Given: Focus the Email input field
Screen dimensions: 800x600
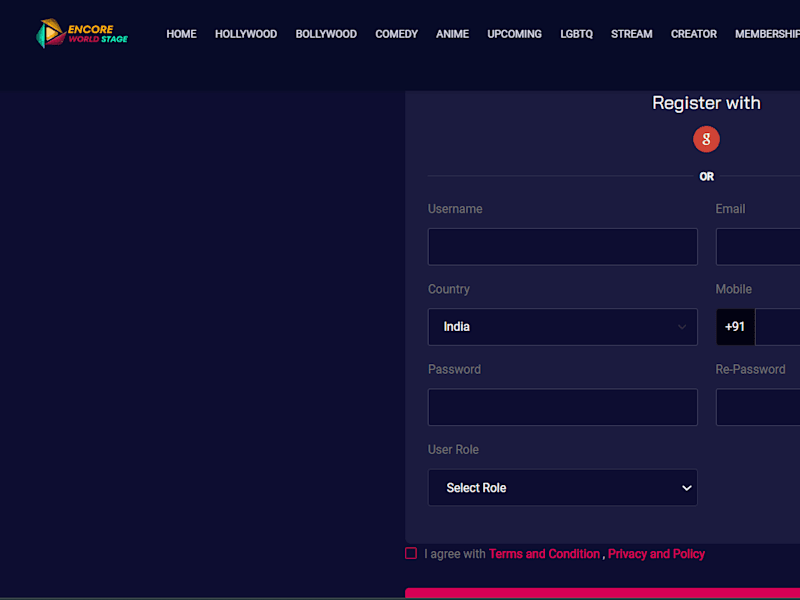Looking at the screenshot, I should 758,247.
